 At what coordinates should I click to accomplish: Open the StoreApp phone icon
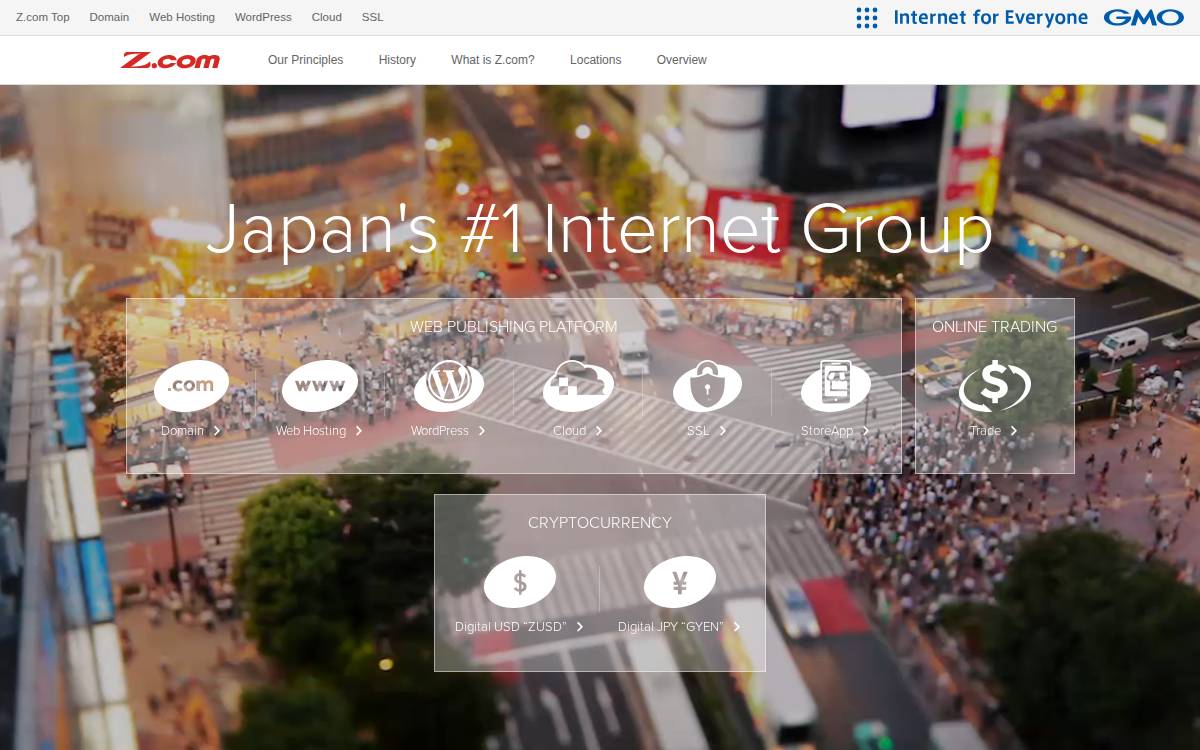click(x=836, y=386)
